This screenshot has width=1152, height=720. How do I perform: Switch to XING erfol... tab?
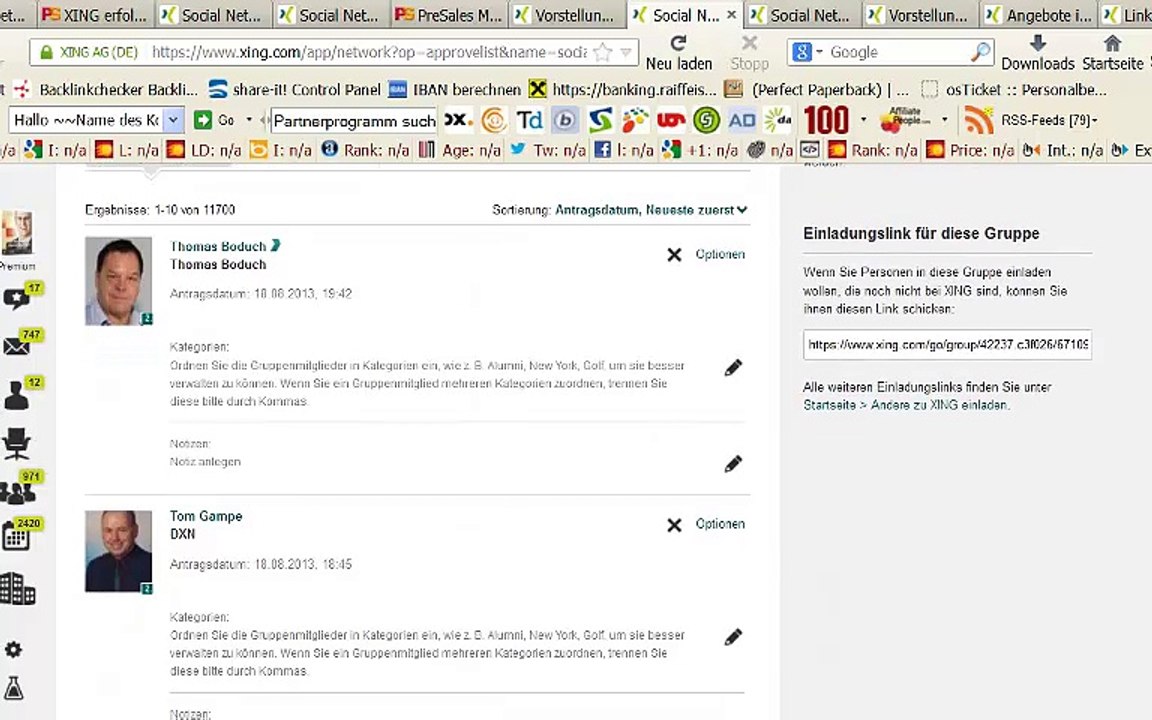(x=94, y=15)
